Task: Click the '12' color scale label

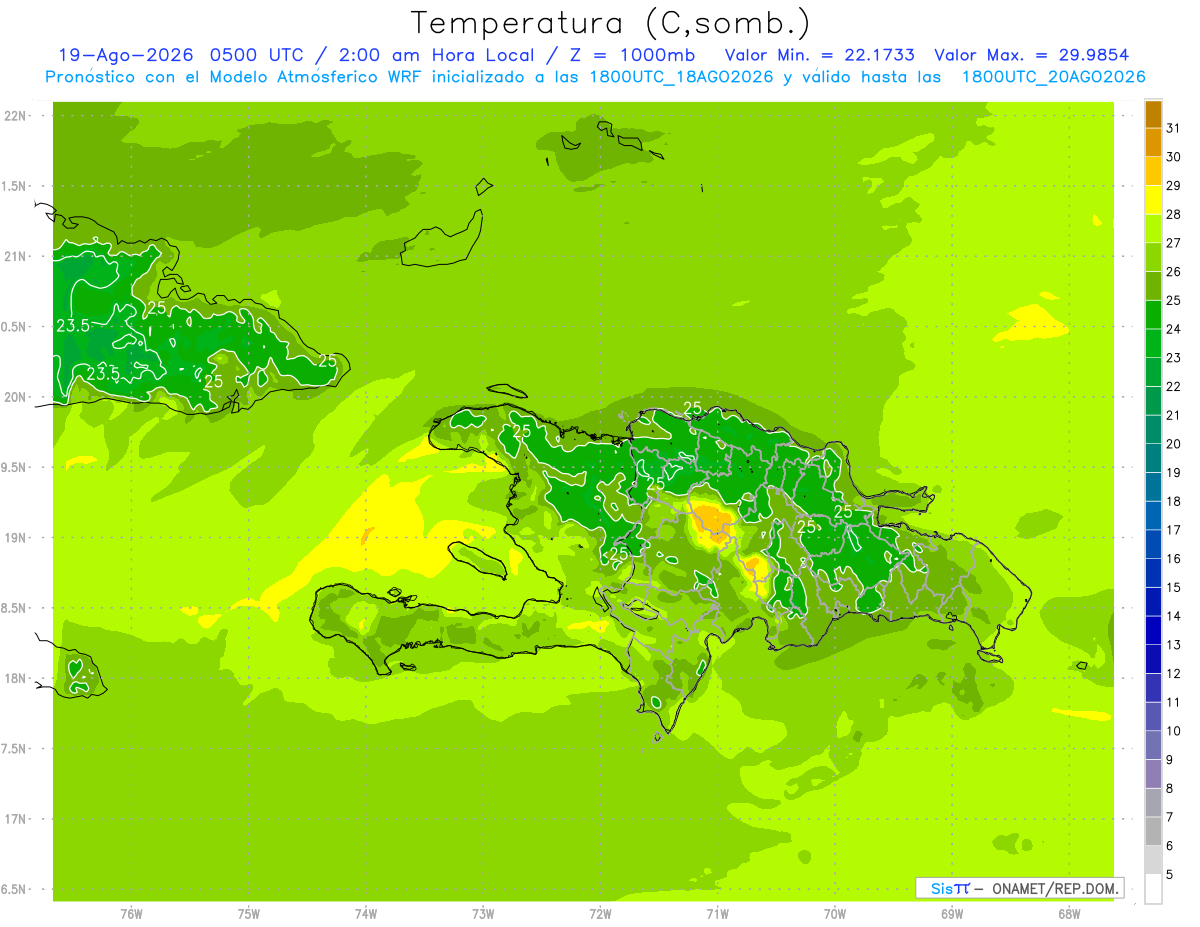Action: point(1174,673)
